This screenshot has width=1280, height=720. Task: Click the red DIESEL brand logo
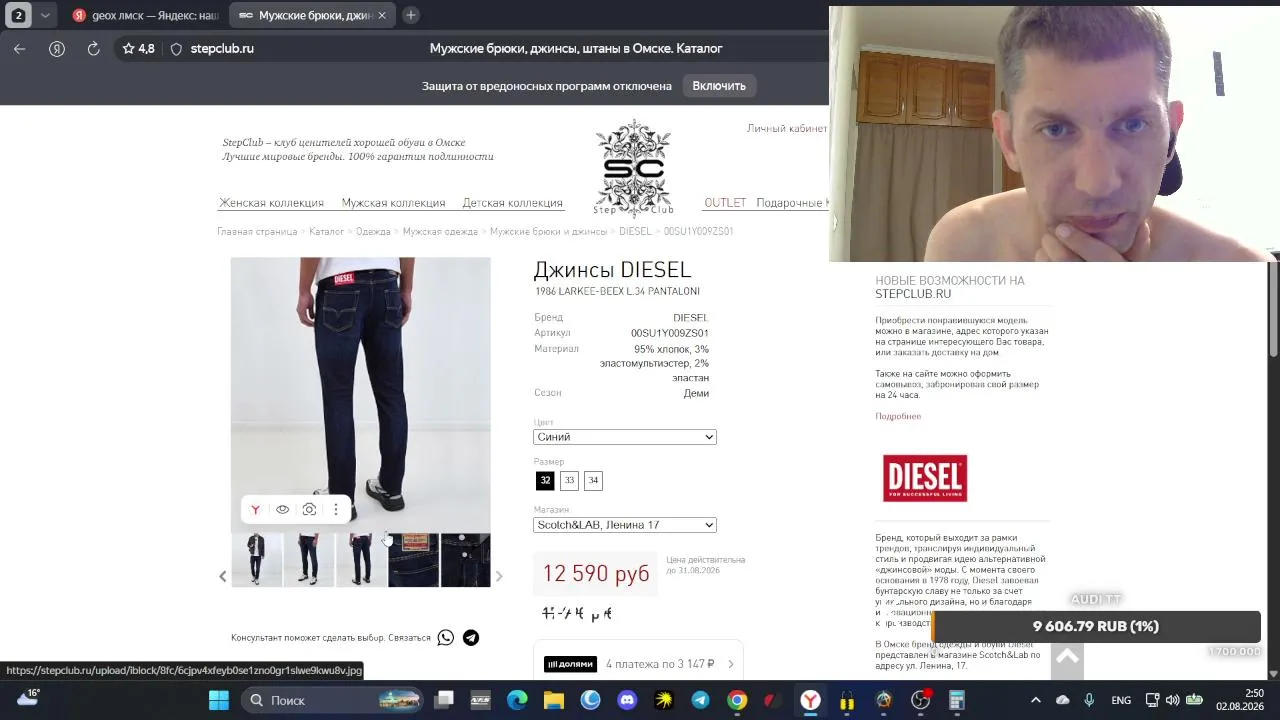[925, 478]
